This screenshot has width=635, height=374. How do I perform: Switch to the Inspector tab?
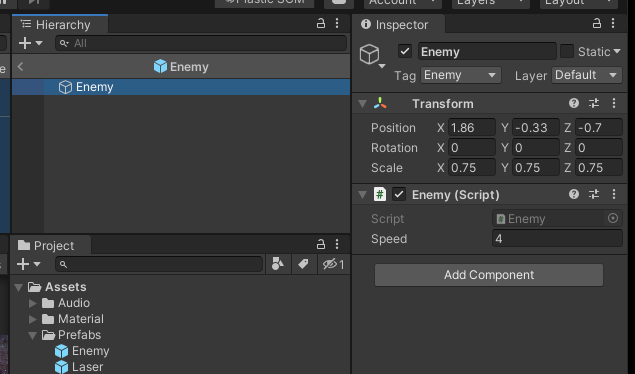click(398, 25)
